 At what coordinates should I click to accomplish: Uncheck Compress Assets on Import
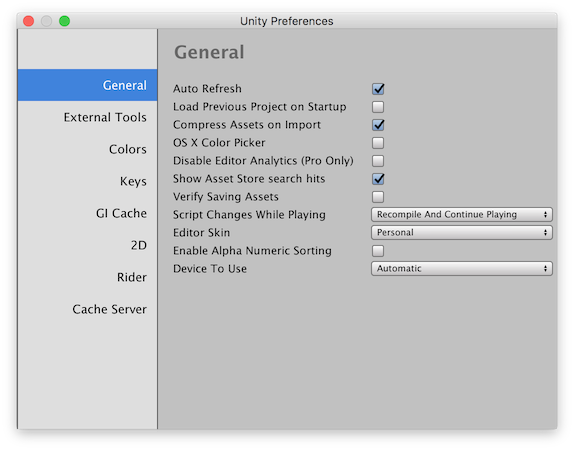coord(378,125)
